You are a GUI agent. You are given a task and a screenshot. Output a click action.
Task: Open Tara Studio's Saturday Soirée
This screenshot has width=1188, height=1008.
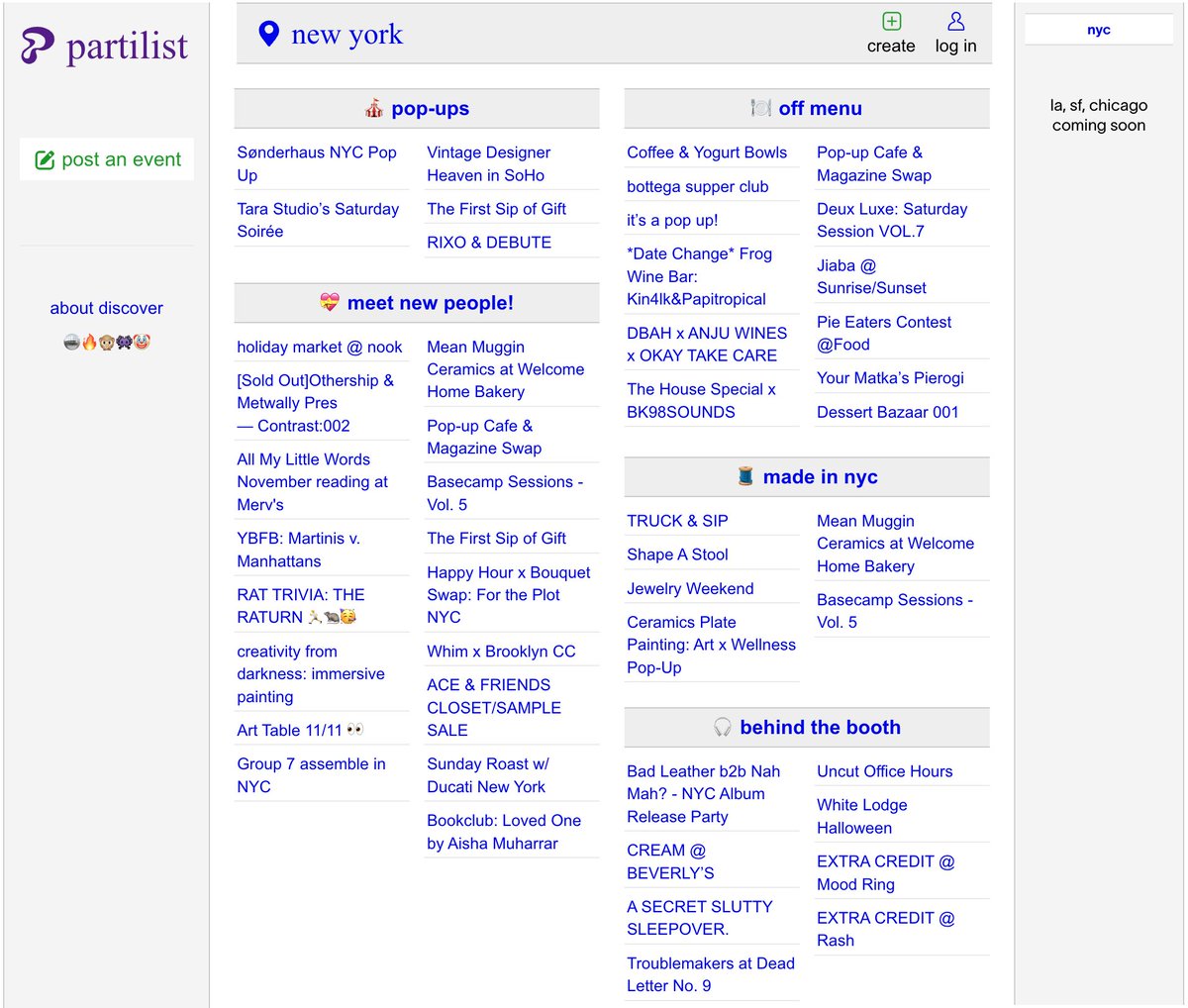coord(318,220)
